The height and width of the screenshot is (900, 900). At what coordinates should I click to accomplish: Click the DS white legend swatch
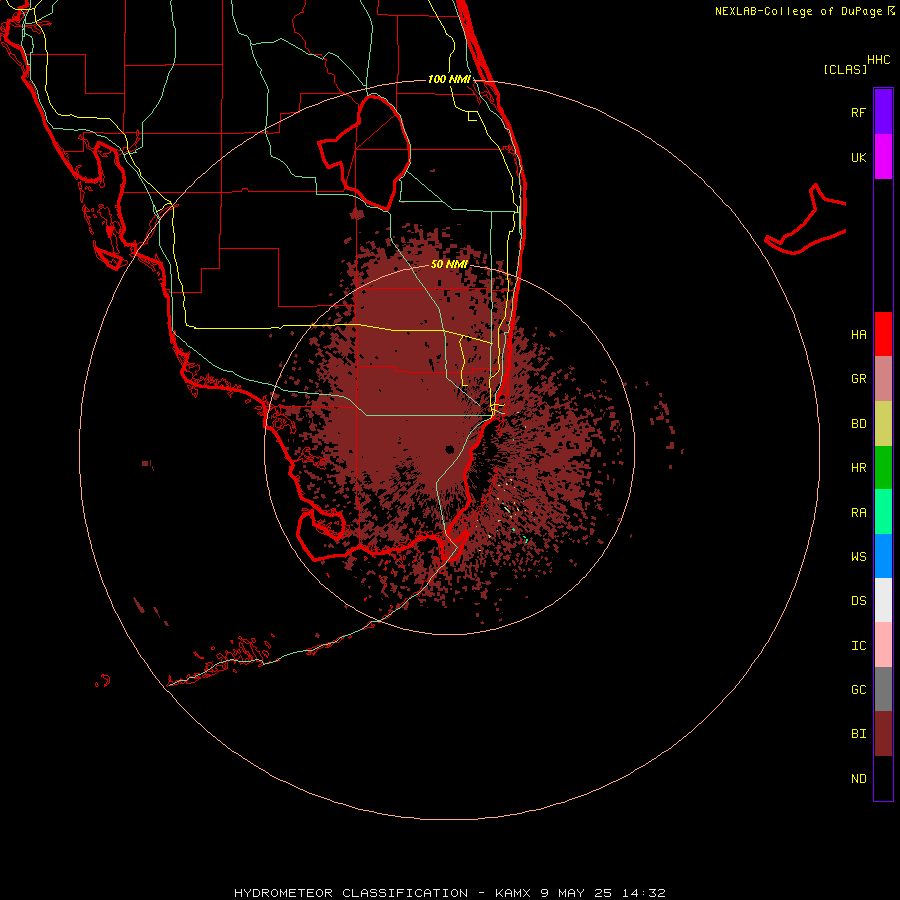point(883,600)
